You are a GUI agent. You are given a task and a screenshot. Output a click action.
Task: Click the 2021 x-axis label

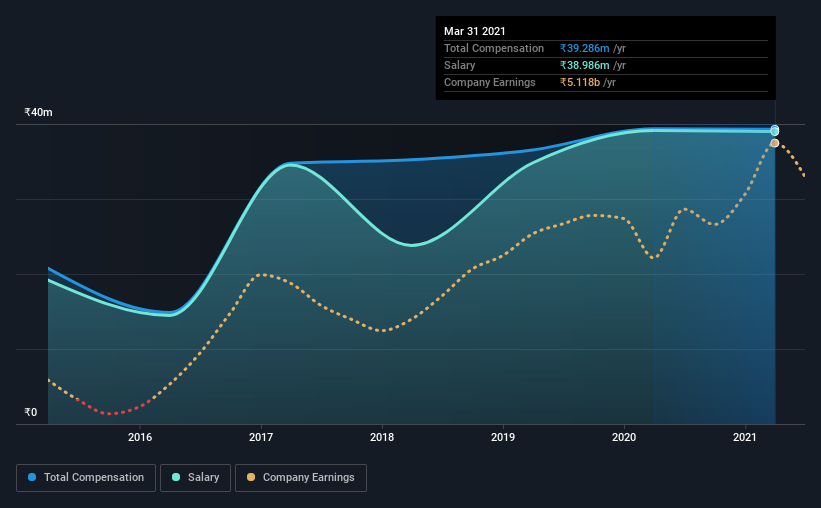745,437
